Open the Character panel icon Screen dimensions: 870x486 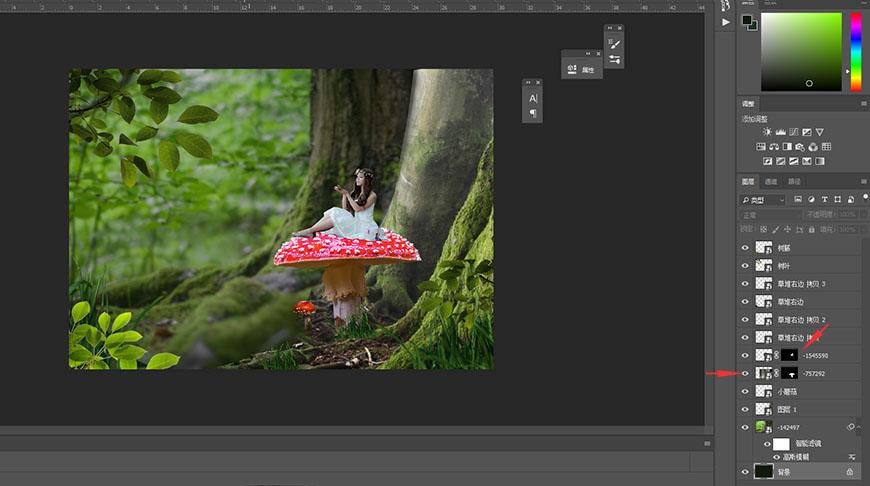[x=533, y=98]
